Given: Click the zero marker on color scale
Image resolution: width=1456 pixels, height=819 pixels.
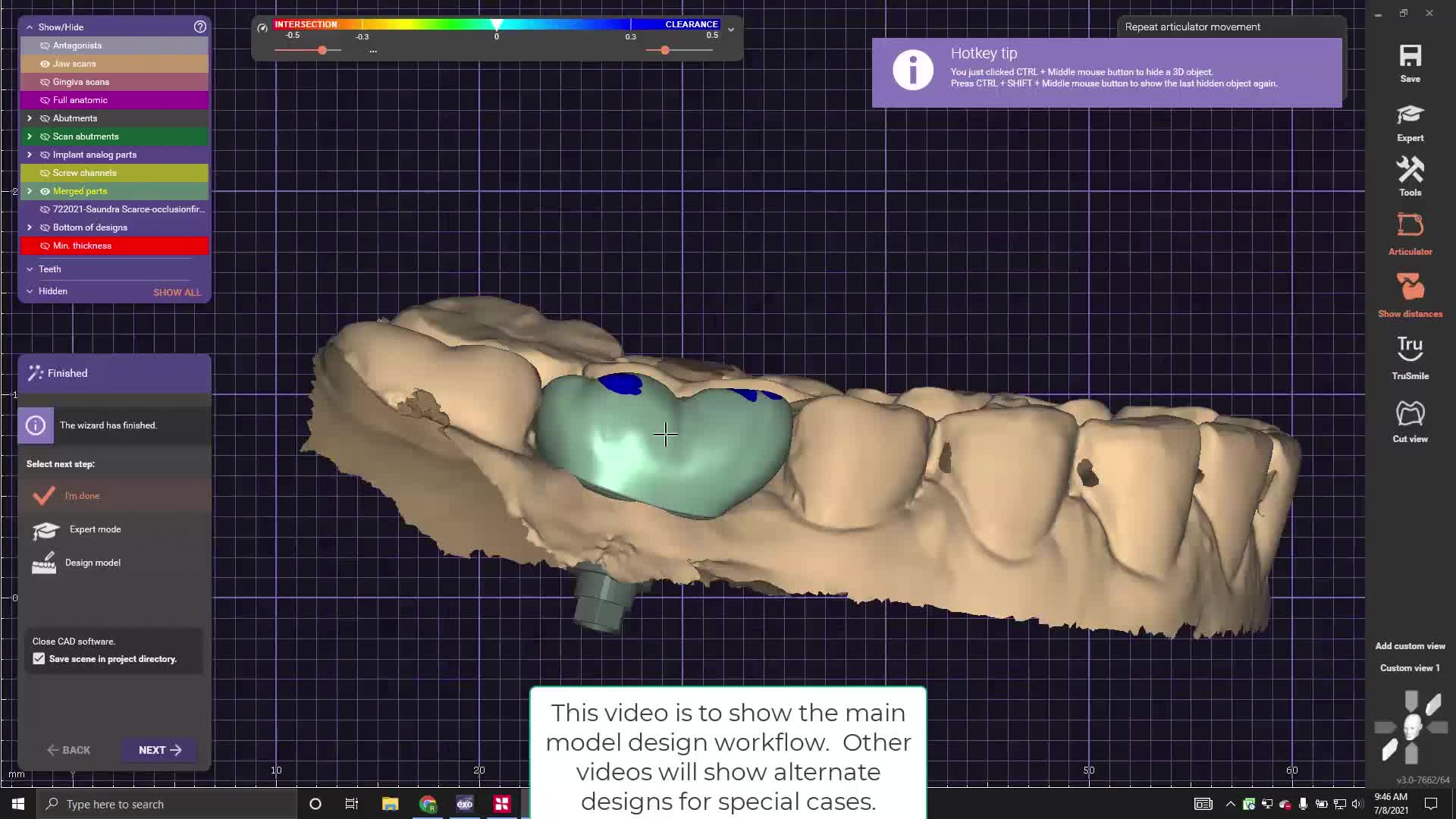Looking at the screenshot, I should coord(496,25).
